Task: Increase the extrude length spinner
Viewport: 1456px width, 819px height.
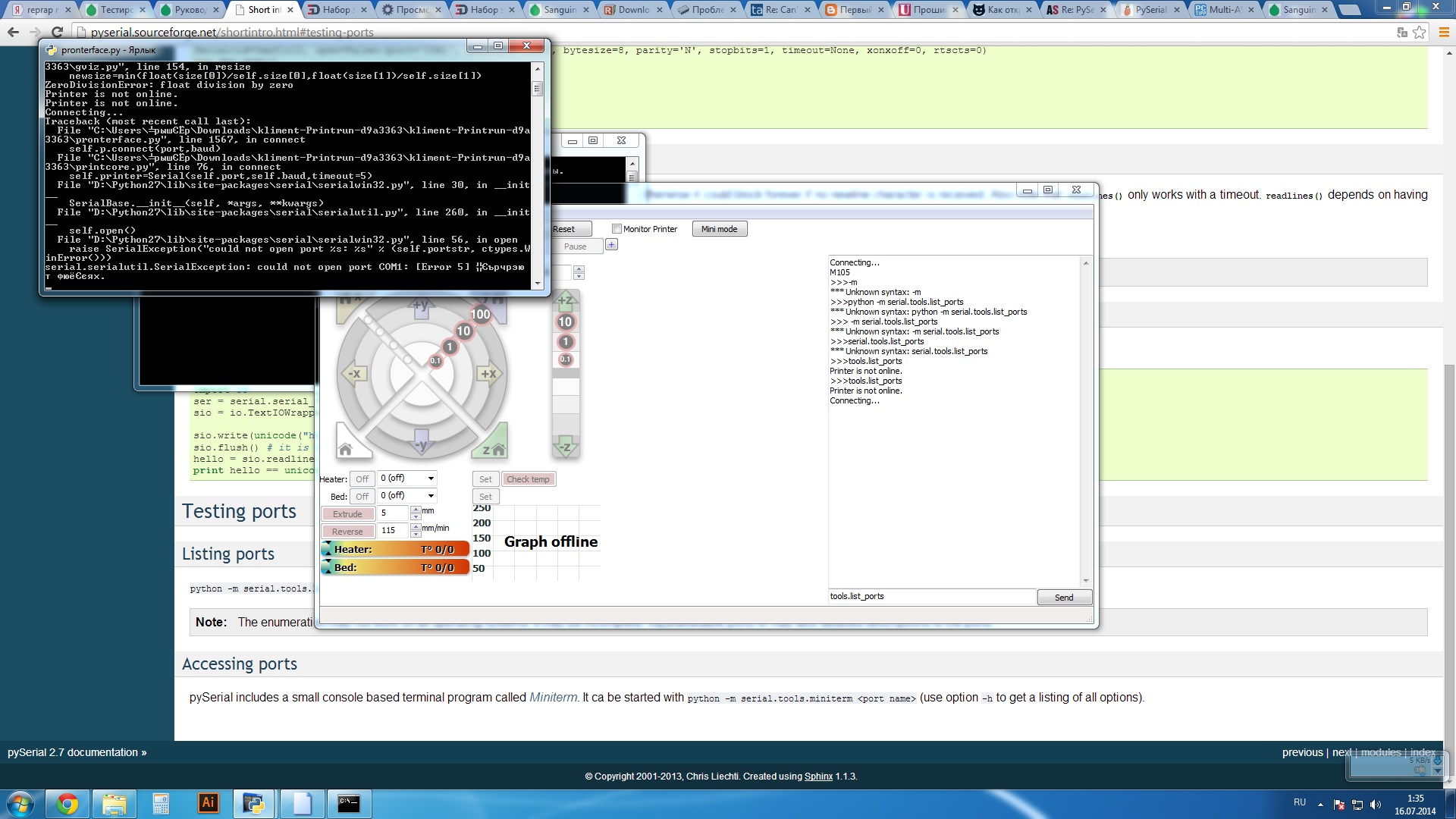Action: point(416,510)
